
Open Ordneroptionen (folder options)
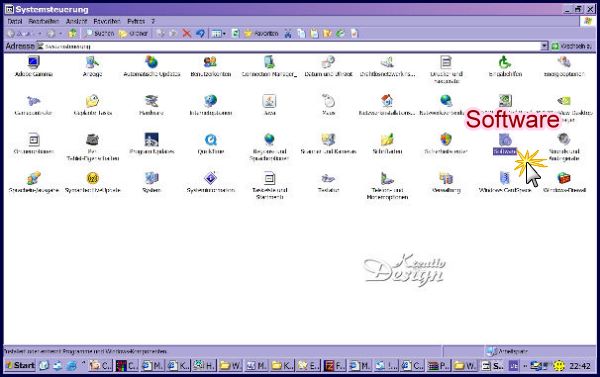coord(34,144)
